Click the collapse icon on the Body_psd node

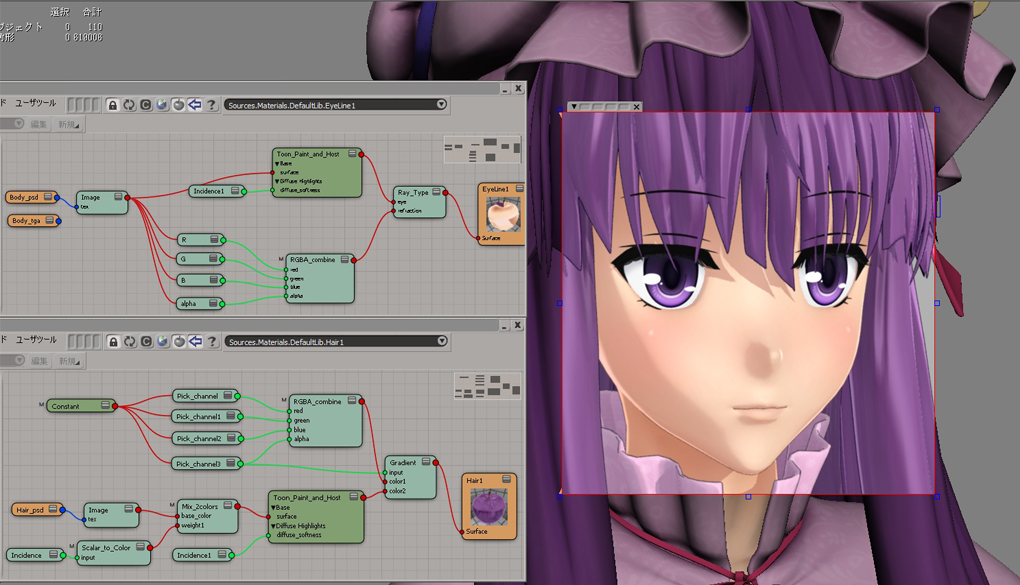point(47,197)
